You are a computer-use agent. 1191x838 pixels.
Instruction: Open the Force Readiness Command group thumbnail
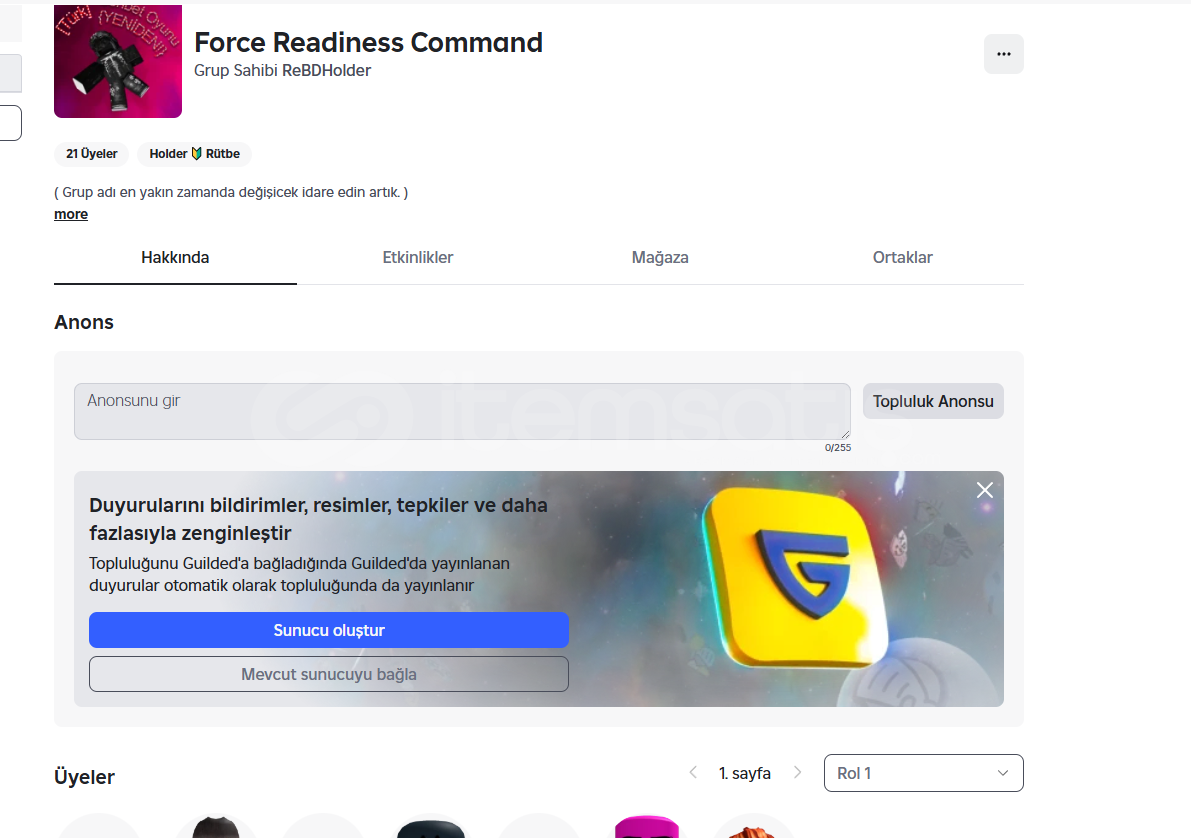click(x=118, y=61)
